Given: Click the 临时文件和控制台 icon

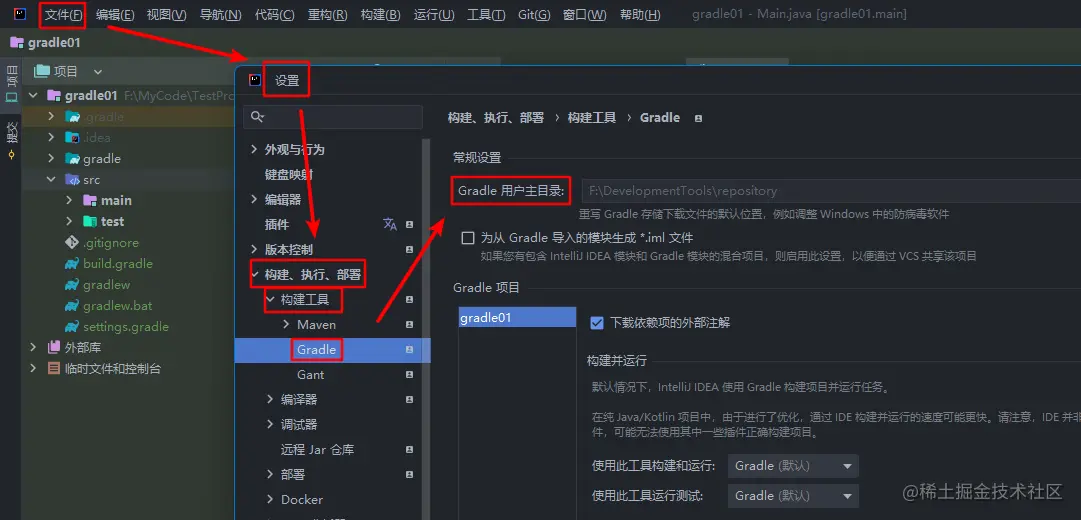Looking at the screenshot, I should [x=54, y=369].
